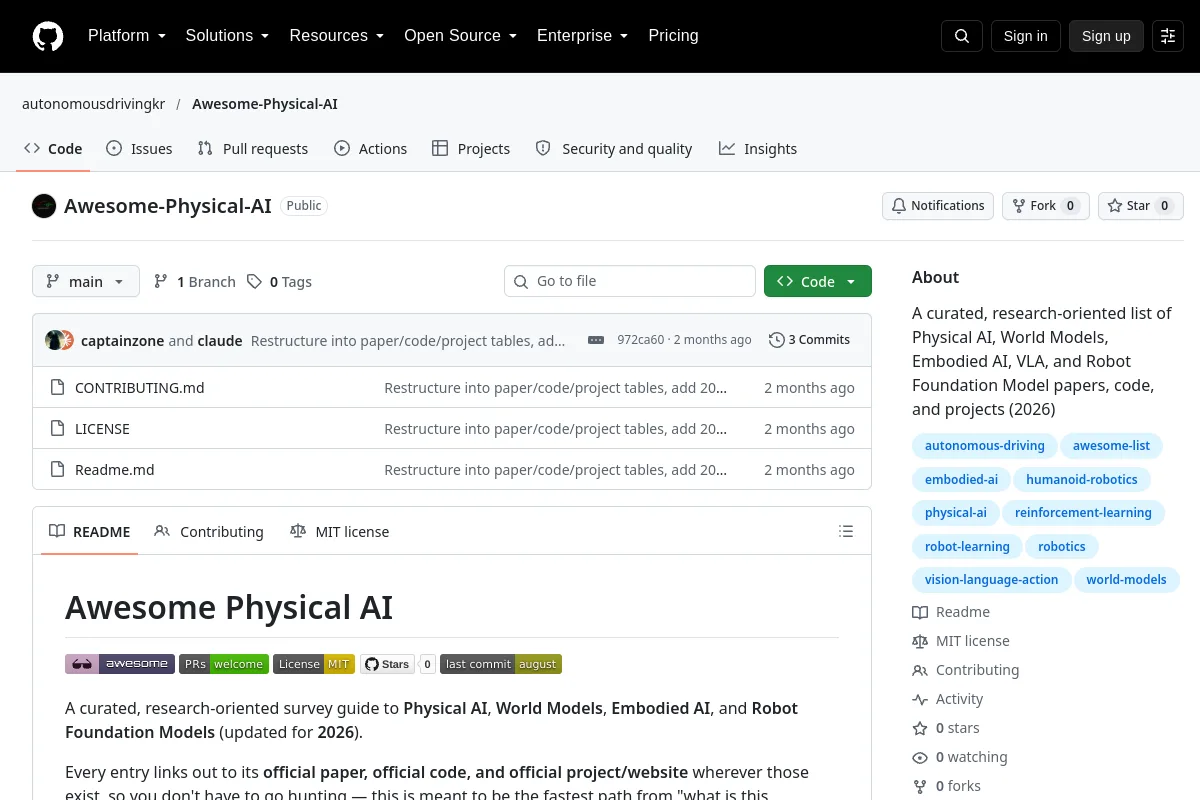Click the world-models topic tag

coord(1126,580)
